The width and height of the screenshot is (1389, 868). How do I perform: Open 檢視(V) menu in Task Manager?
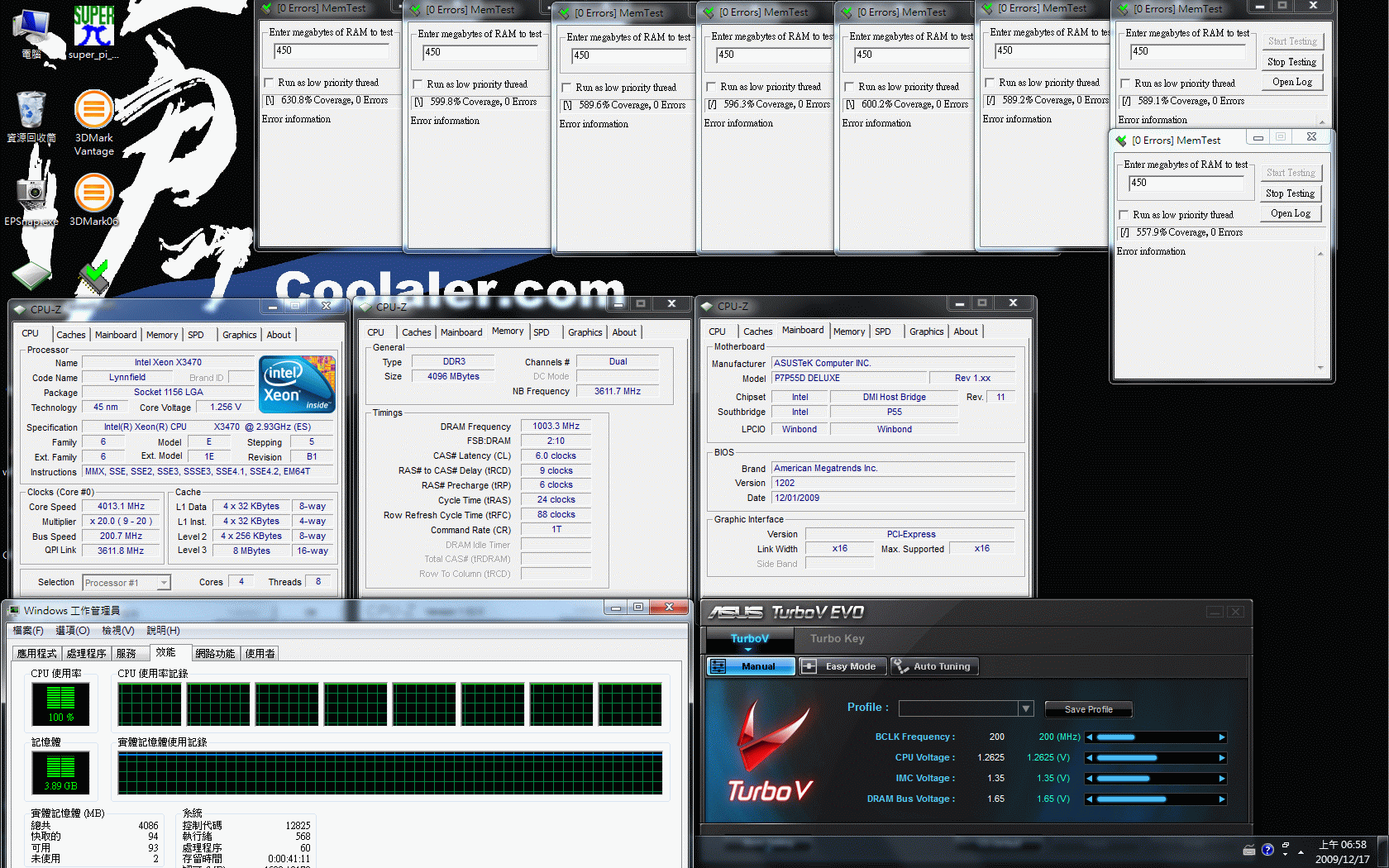point(118,631)
